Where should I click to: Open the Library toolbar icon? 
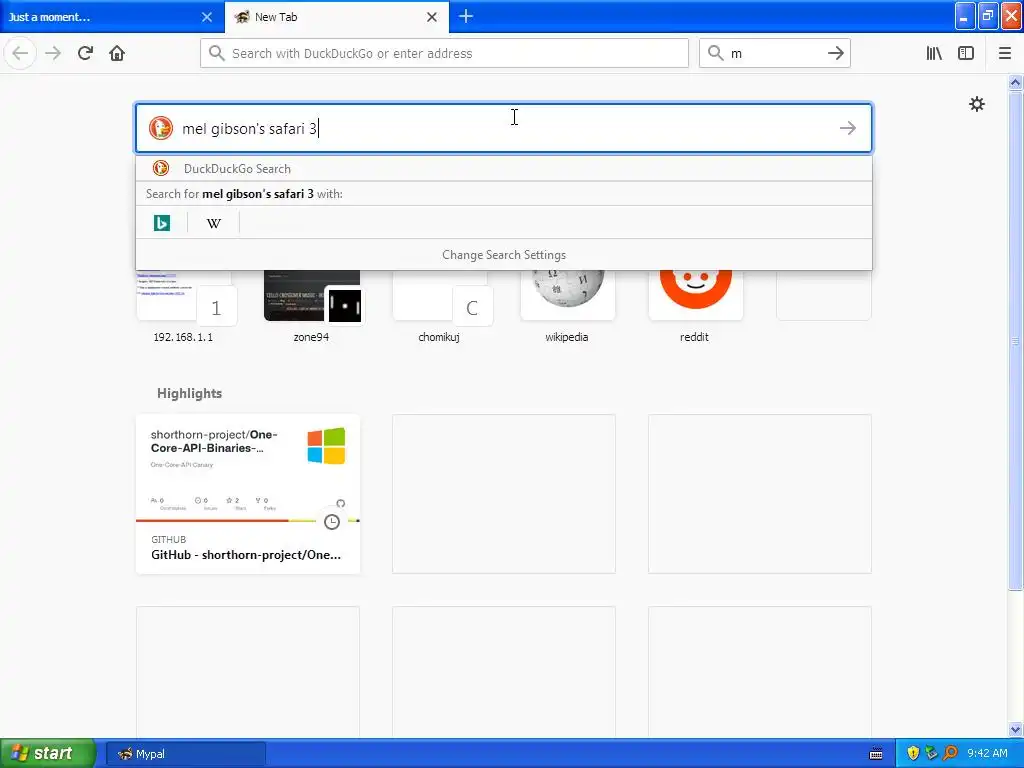(x=934, y=53)
